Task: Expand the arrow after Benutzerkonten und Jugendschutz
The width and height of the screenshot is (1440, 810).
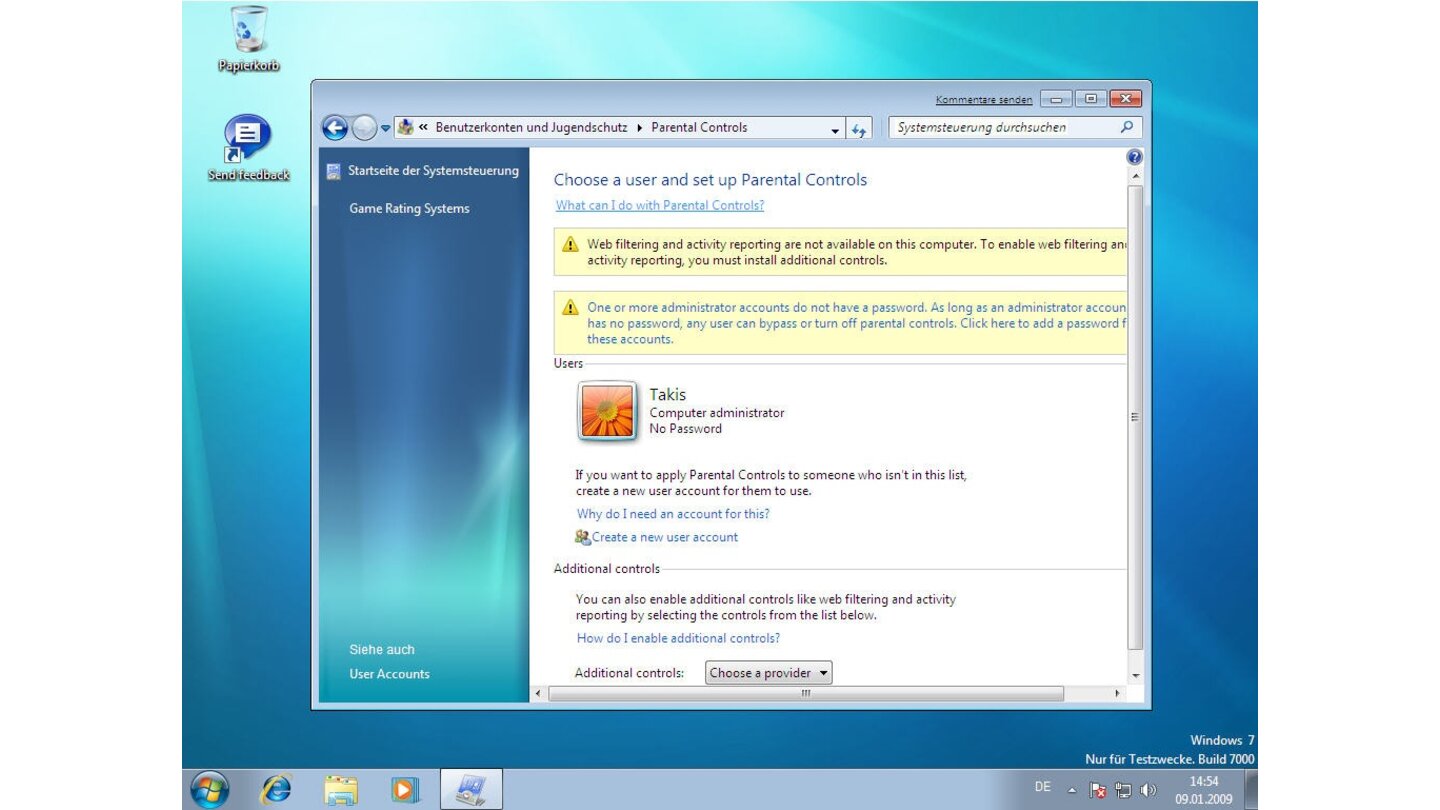Action: (x=639, y=128)
